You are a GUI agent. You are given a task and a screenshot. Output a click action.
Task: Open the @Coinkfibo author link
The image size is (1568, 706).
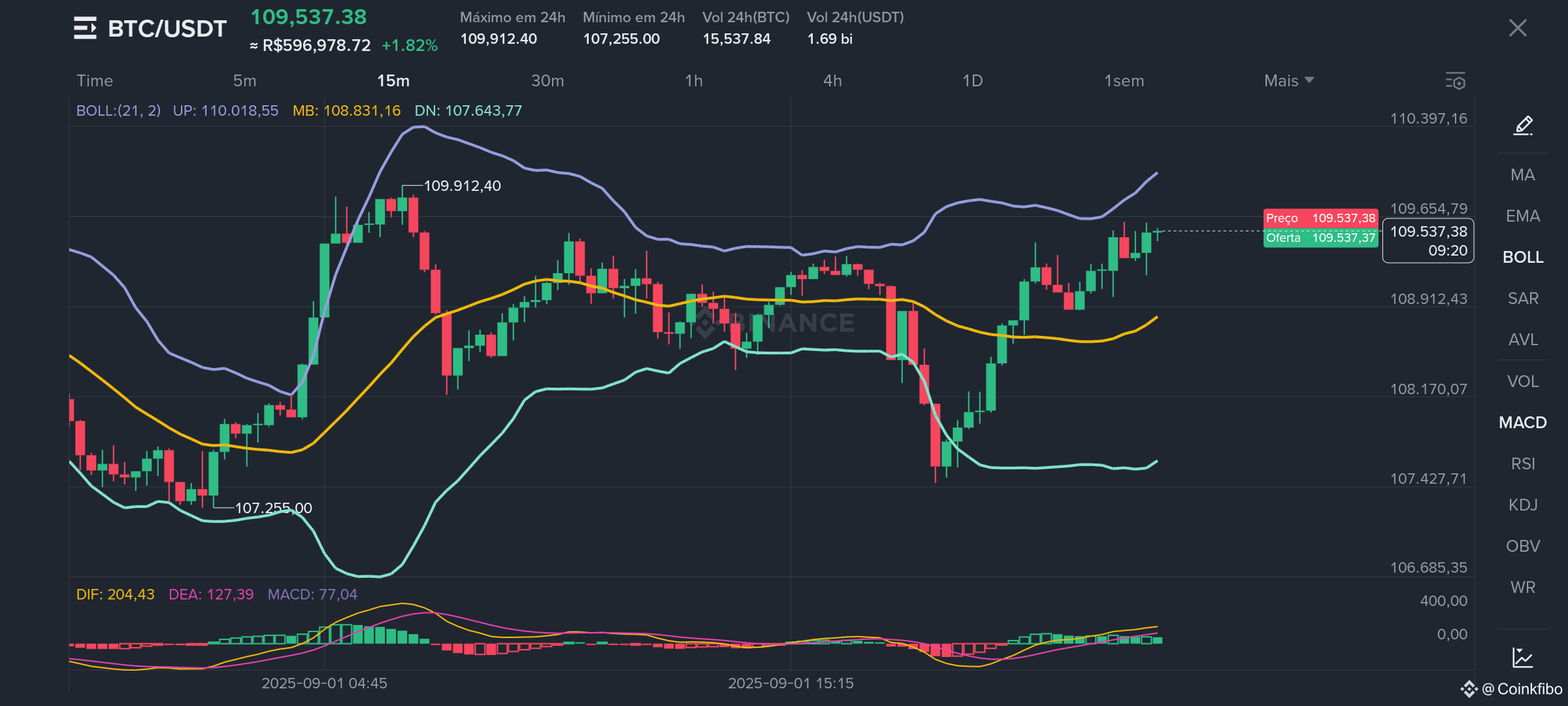click(x=1512, y=689)
